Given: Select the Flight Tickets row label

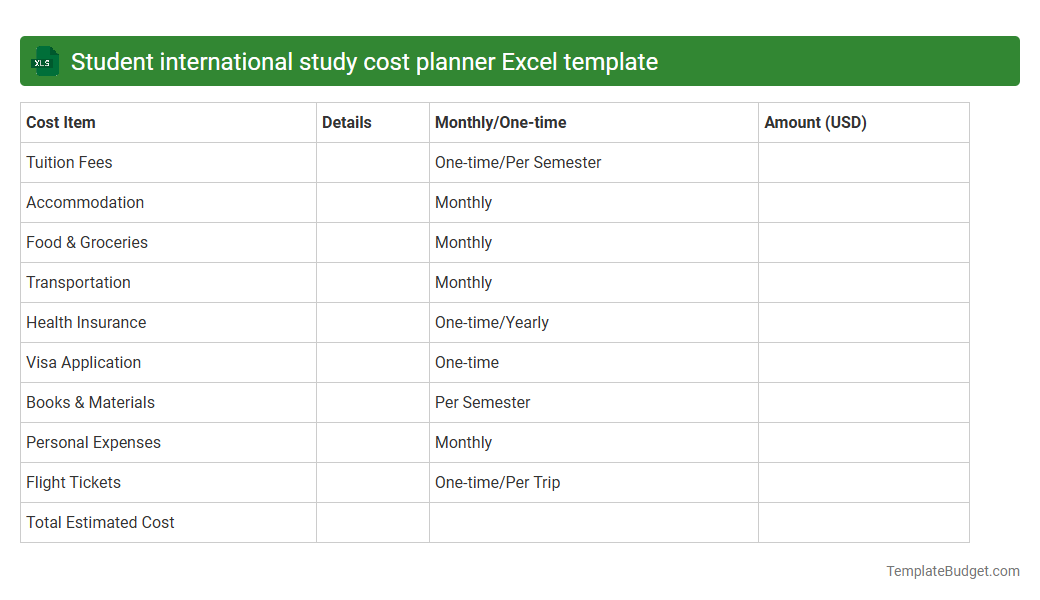Looking at the screenshot, I should point(73,482).
